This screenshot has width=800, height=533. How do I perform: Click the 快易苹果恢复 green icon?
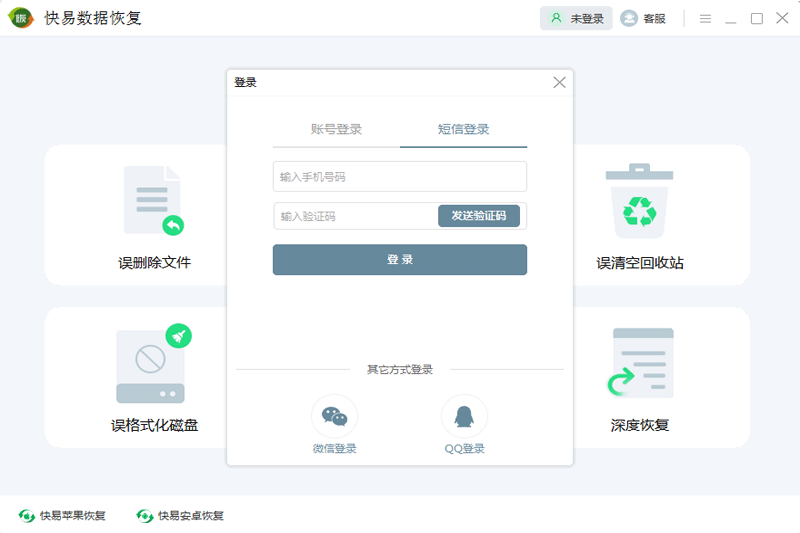coord(27,516)
